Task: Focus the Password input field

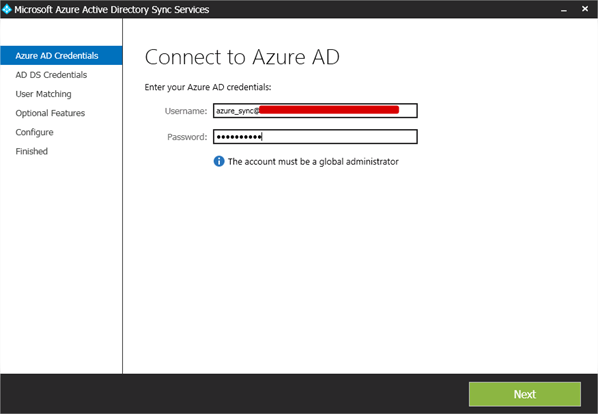Action: [315, 136]
